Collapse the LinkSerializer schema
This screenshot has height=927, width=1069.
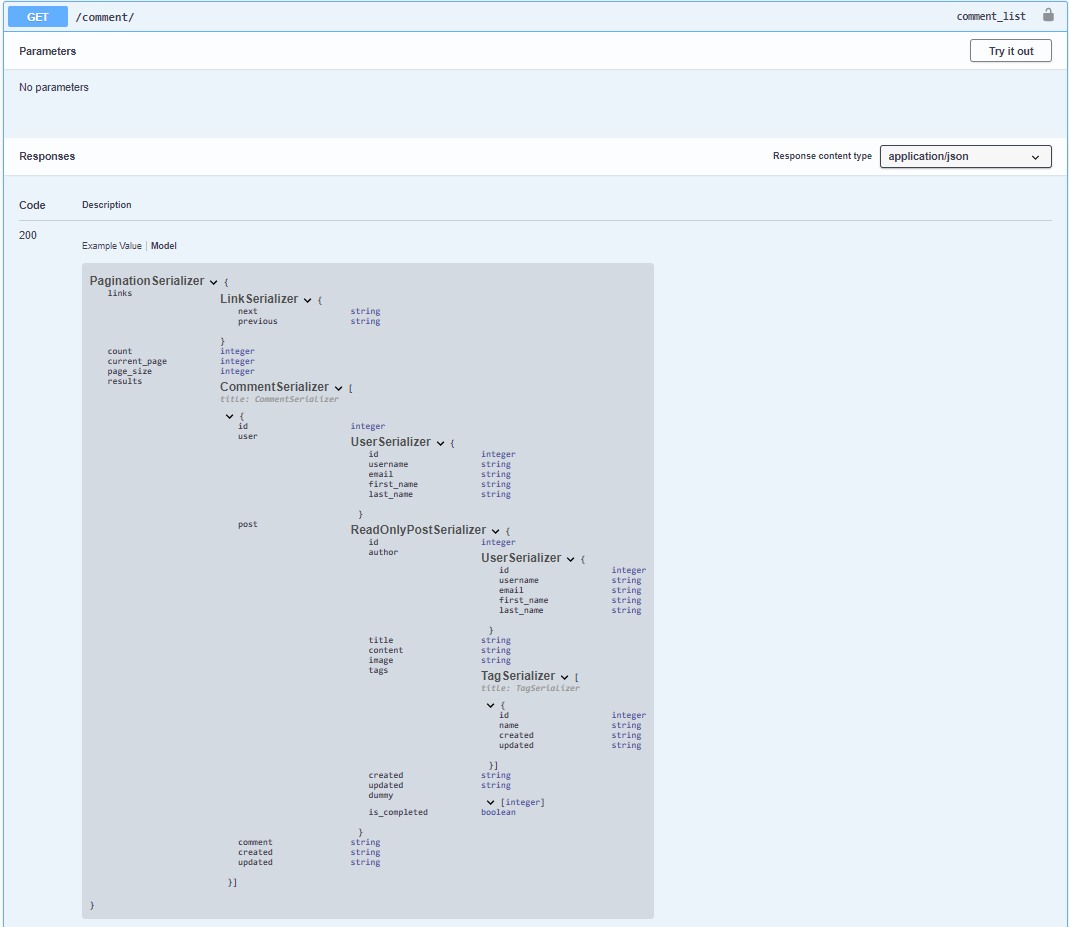[307, 298]
